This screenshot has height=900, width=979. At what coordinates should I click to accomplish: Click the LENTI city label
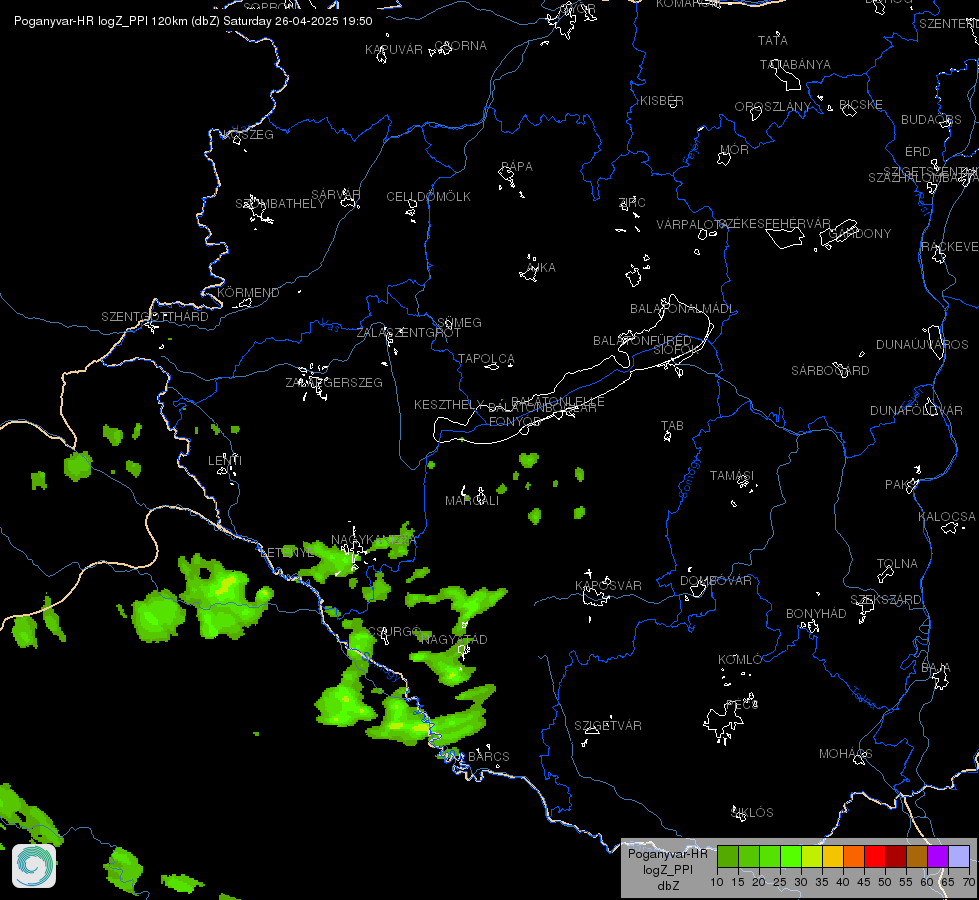(x=225, y=461)
